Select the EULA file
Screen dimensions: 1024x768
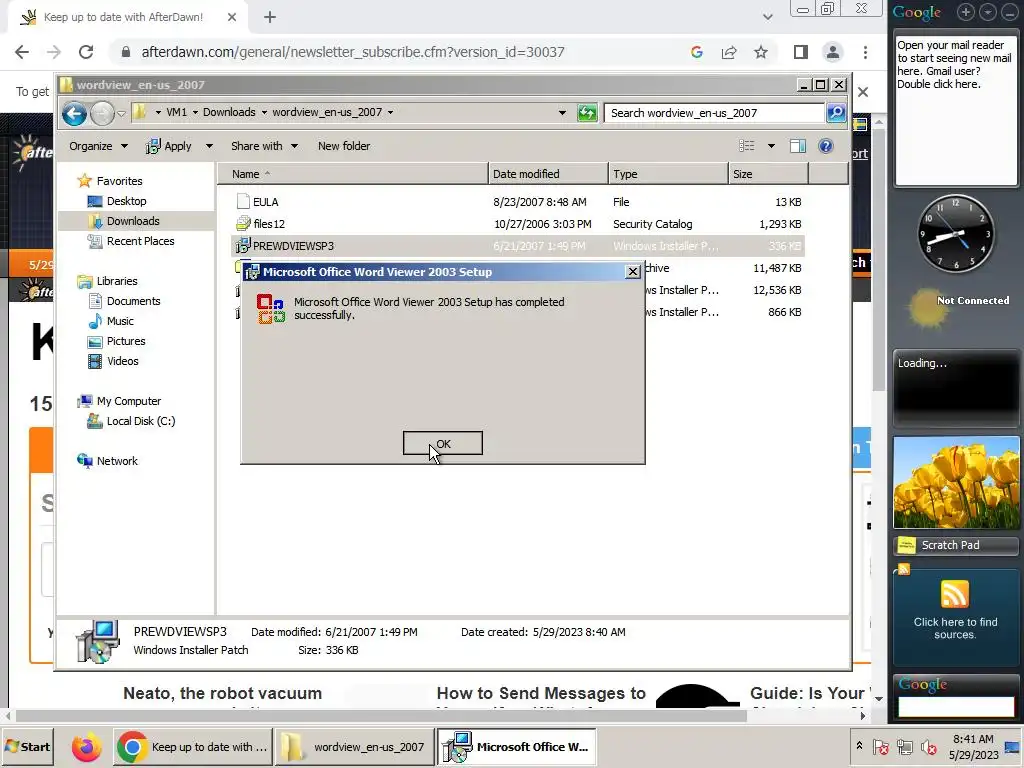265,202
